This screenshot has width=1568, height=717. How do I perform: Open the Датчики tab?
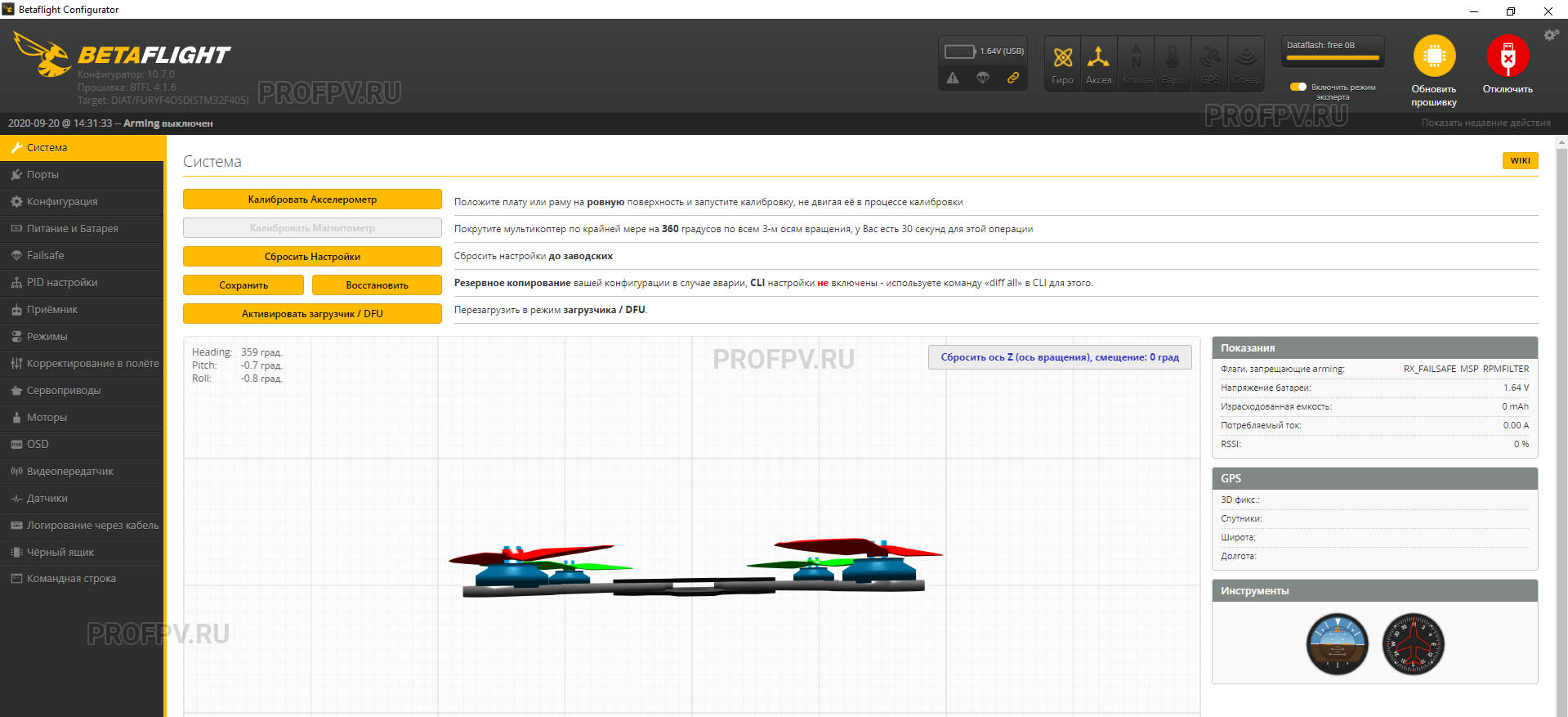(x=82, y=499)
